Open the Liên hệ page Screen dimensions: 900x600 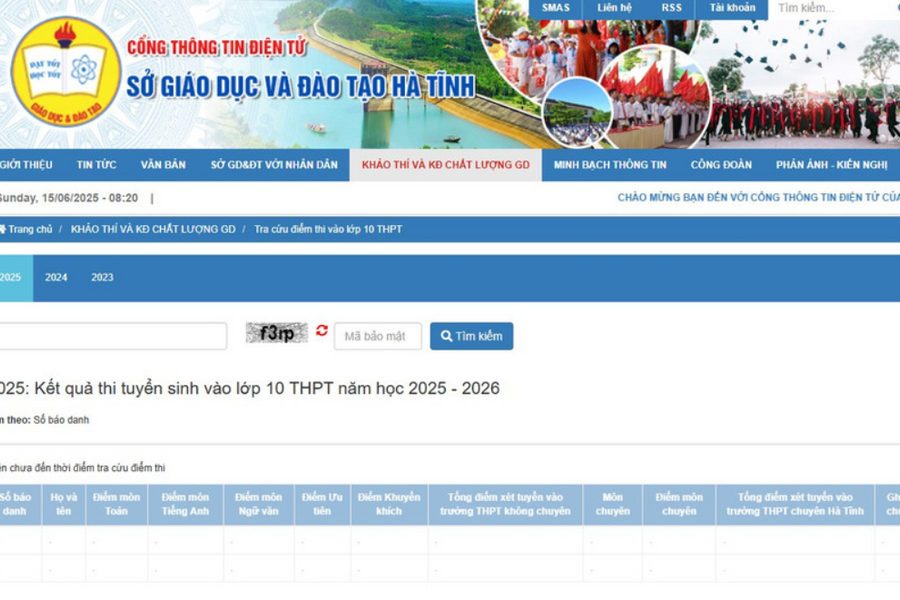613,7
